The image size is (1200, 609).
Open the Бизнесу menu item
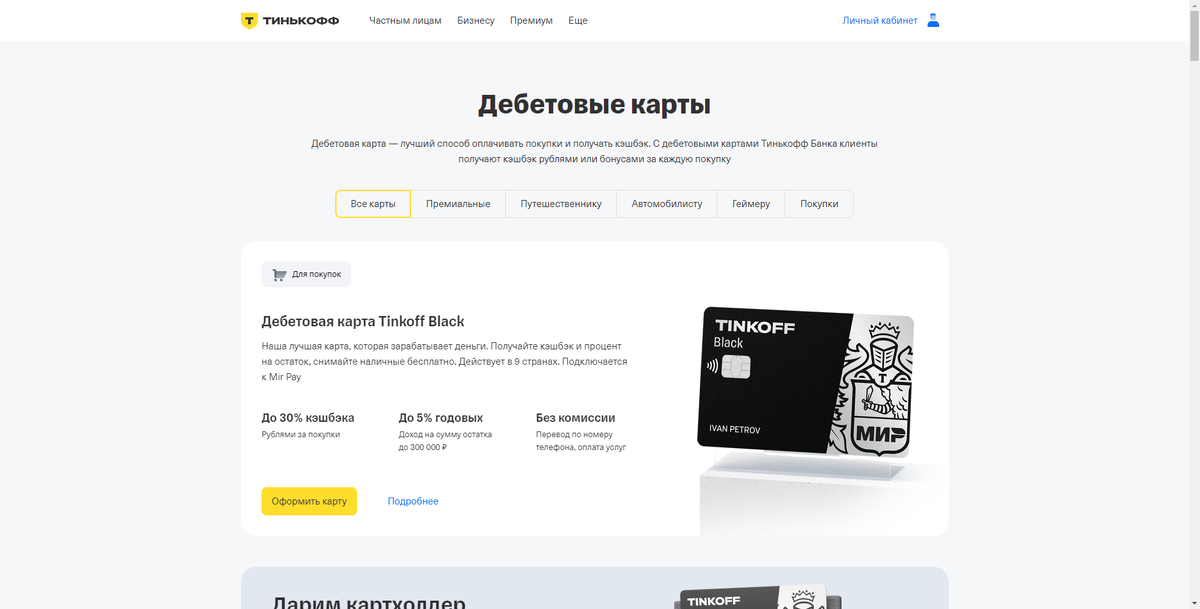(476, 20)
